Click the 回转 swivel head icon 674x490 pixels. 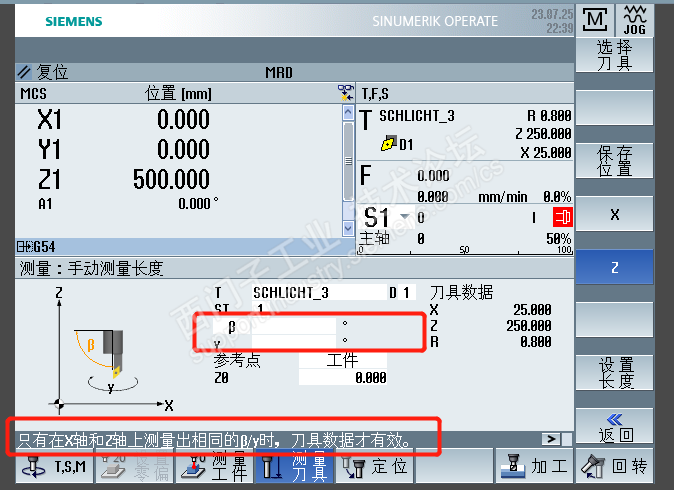(593, 466)
